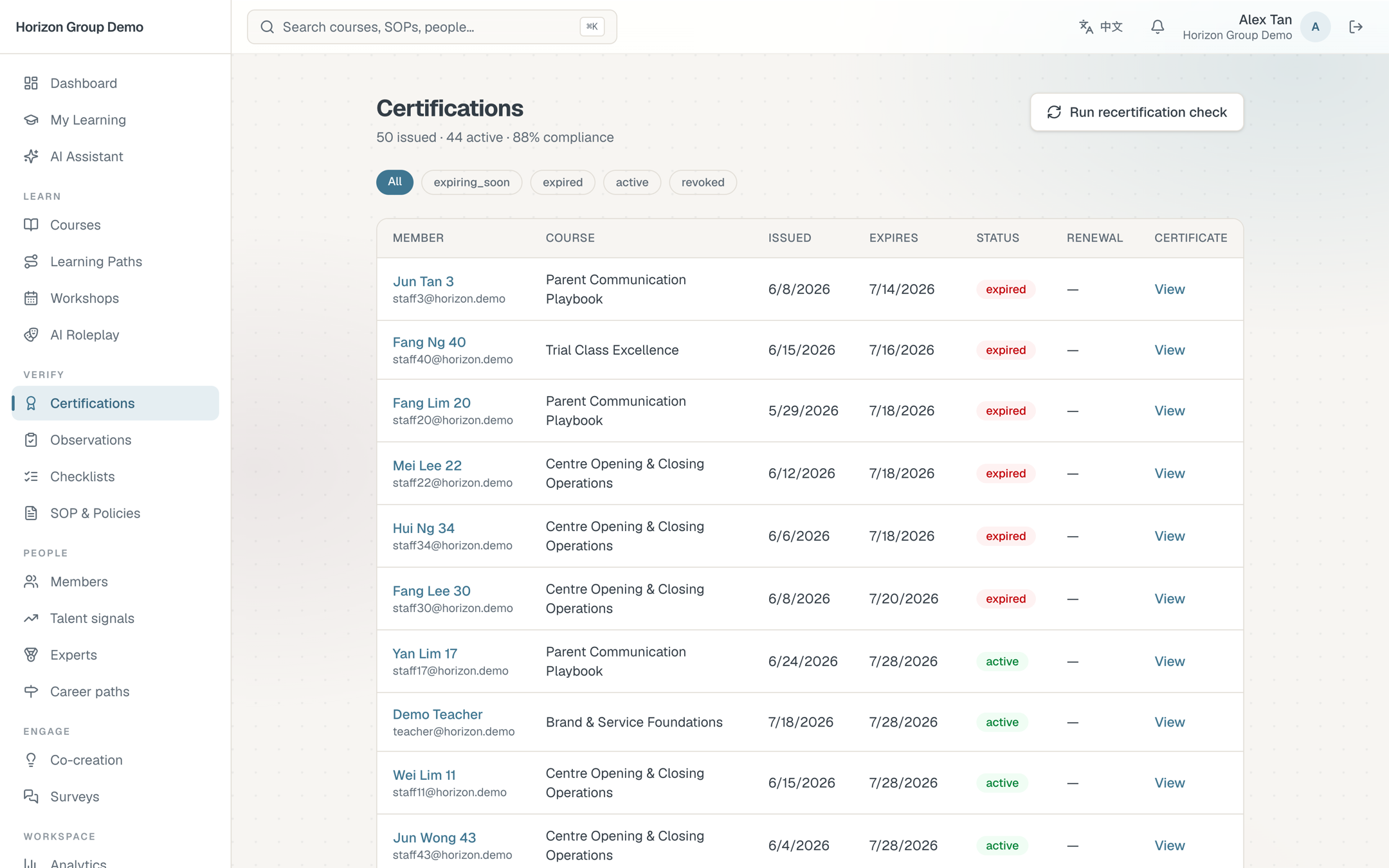View the Jun Wong 43 certificate
Screen dimensions: 1389x868
click(x=1169, y=845)
